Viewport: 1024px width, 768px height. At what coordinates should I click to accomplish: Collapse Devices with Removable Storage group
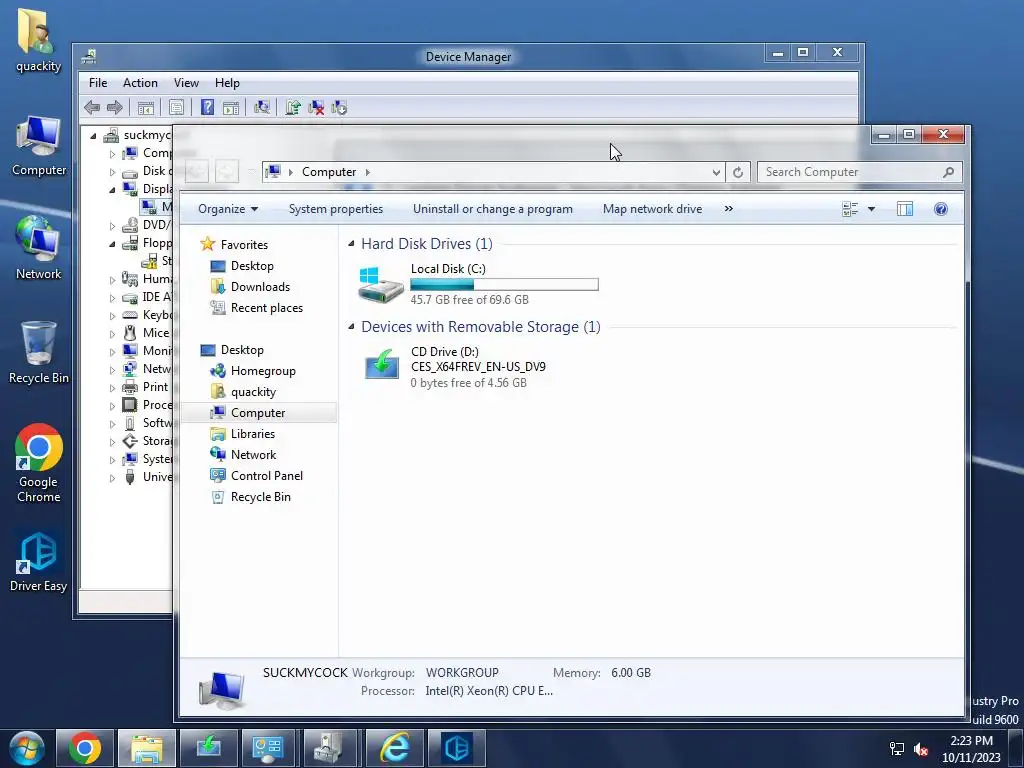351,327
